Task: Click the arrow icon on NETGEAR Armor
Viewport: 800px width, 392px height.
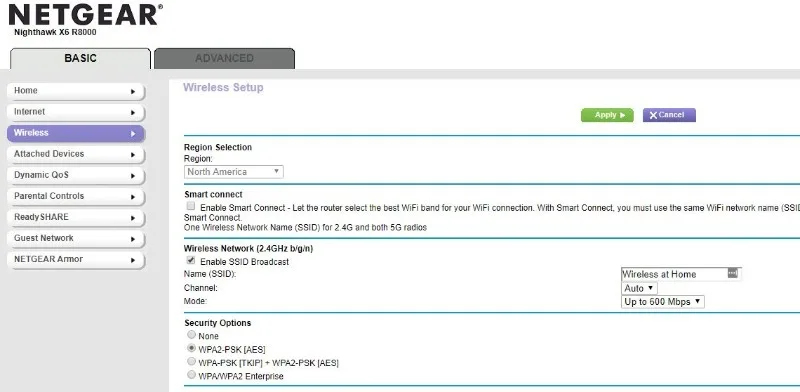Action: coord(133,260)
